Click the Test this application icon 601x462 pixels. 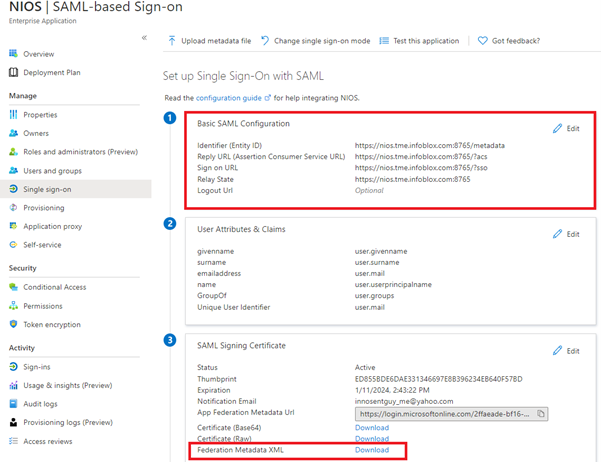tap(385, 41)
